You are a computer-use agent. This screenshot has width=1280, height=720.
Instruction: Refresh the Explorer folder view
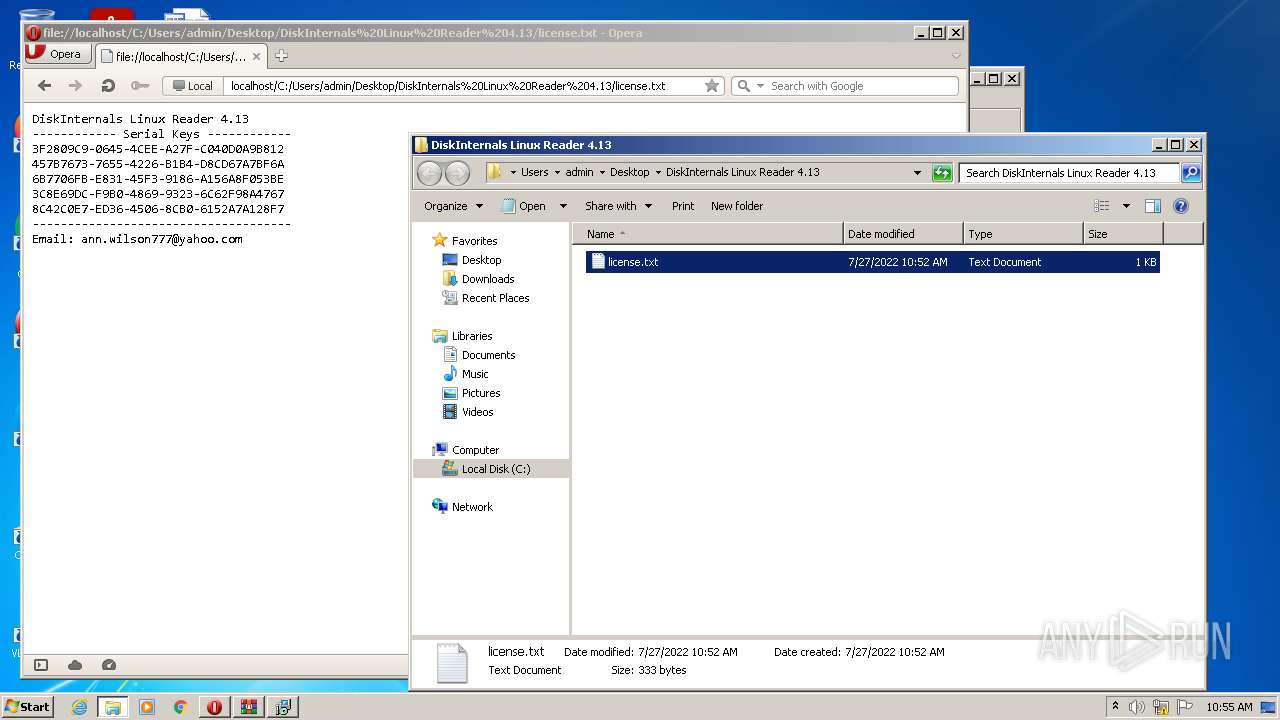941,172
